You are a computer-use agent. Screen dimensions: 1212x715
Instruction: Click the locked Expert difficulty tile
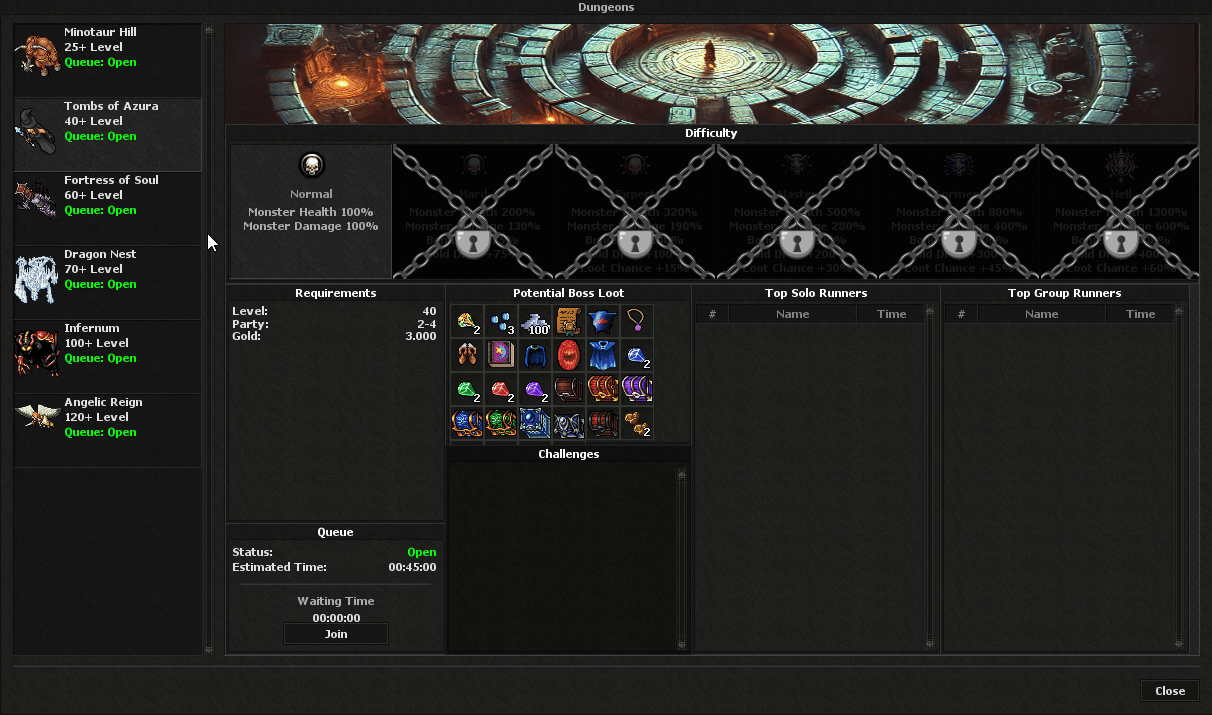tap(635, 211)
